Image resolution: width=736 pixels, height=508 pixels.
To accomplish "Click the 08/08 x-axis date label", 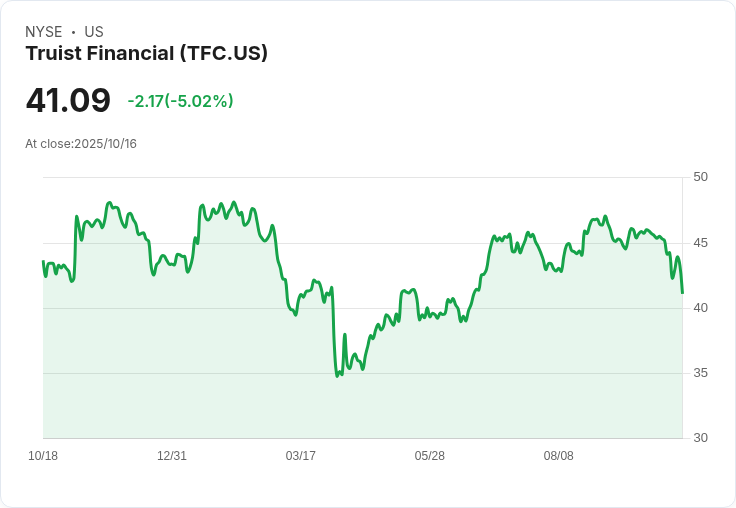I will [x=559, y=456].
